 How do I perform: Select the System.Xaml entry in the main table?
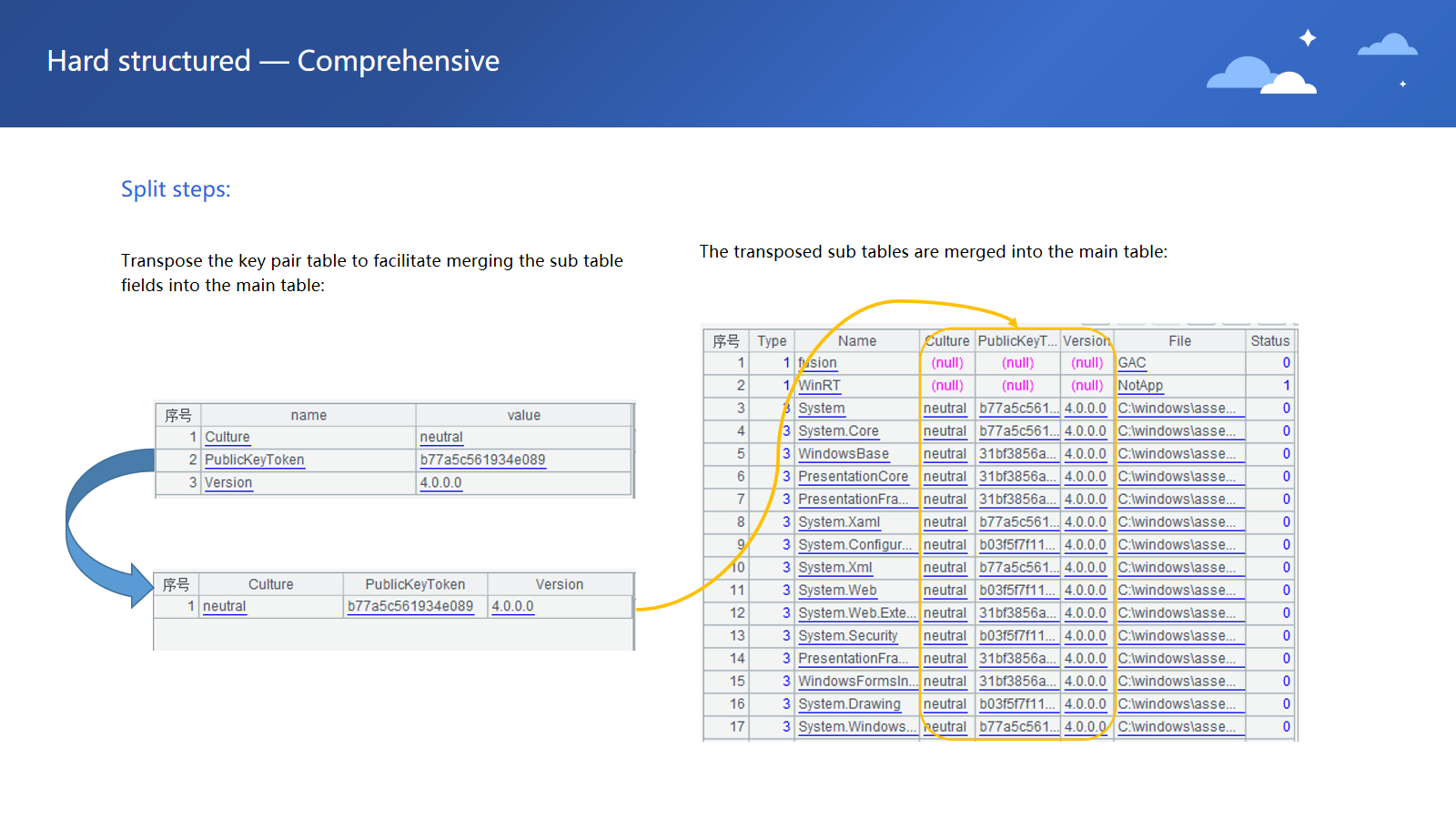click(839, 521)
